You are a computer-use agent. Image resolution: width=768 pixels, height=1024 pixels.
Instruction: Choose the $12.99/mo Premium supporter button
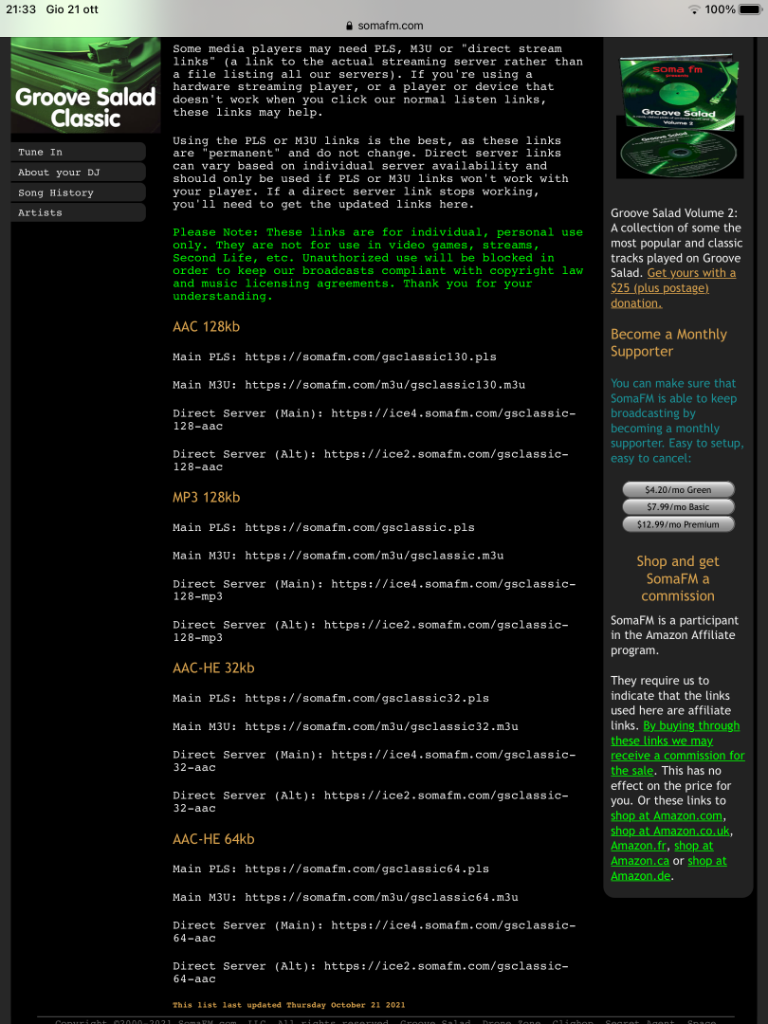pos(678,524)
